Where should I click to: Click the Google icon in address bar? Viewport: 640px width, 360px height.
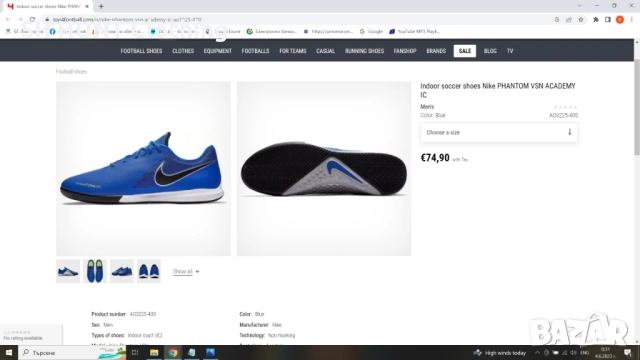pos(557,19)
